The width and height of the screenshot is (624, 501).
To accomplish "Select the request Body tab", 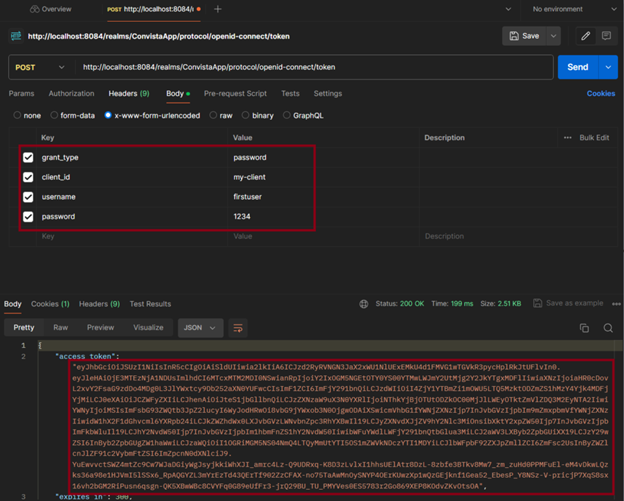I will tap(178, 94).
